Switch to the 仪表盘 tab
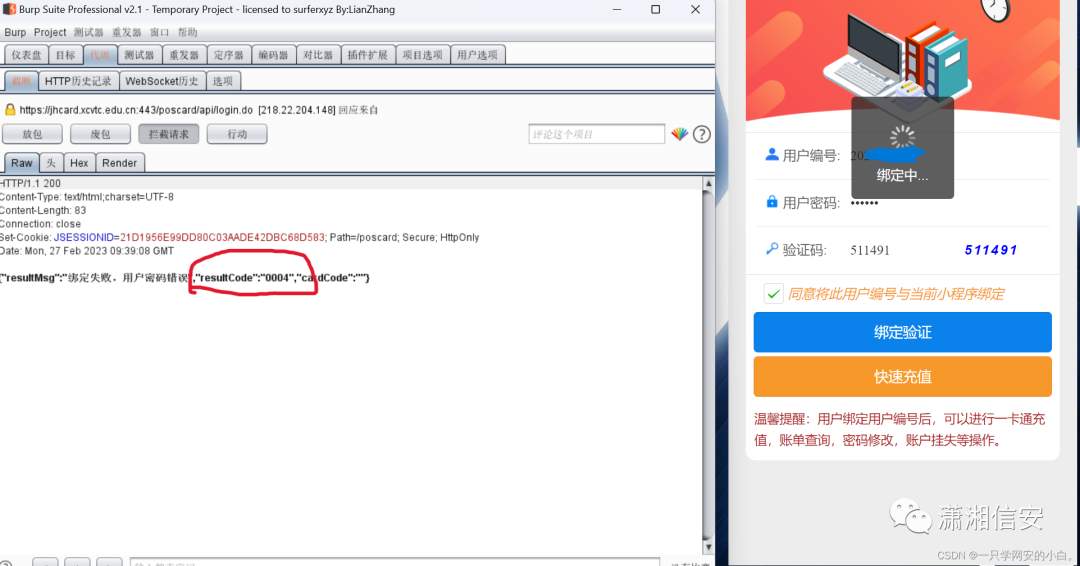 (26, 55)
